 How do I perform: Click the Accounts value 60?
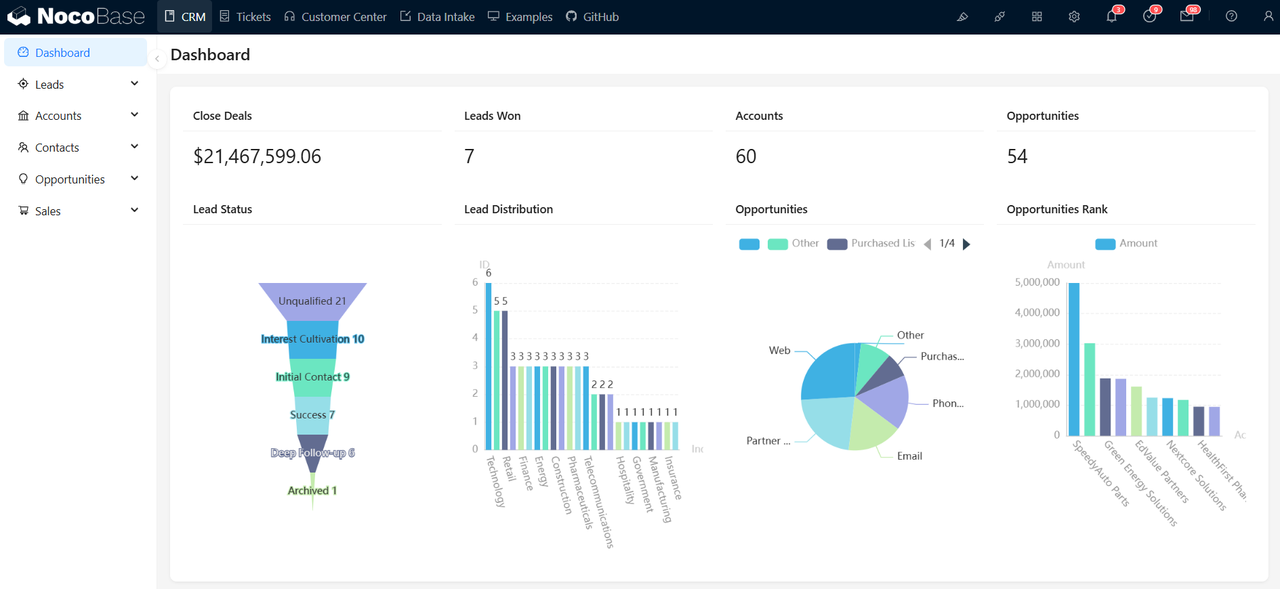746,157
